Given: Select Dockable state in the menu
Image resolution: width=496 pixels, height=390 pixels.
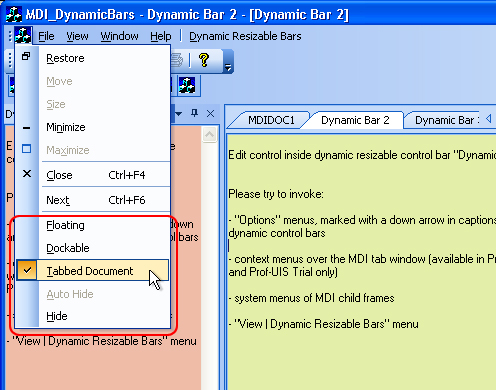Looking at the screenshot, I should click(x=93, y=248).
